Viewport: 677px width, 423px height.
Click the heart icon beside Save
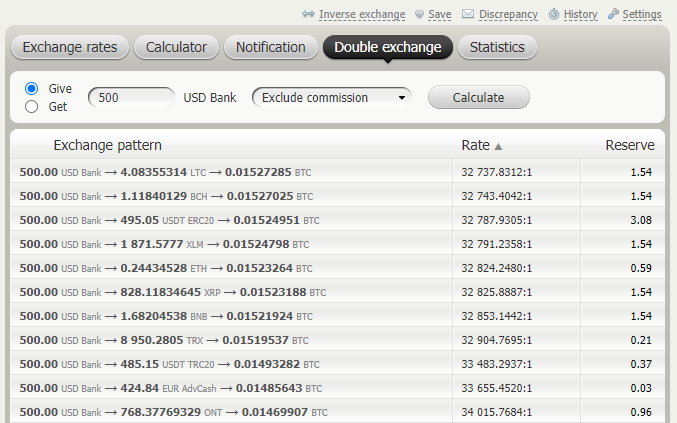tap(419, 14)
